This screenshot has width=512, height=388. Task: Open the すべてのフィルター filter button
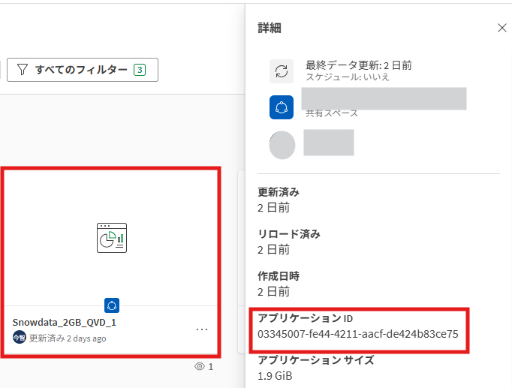(x=82, y=70)
